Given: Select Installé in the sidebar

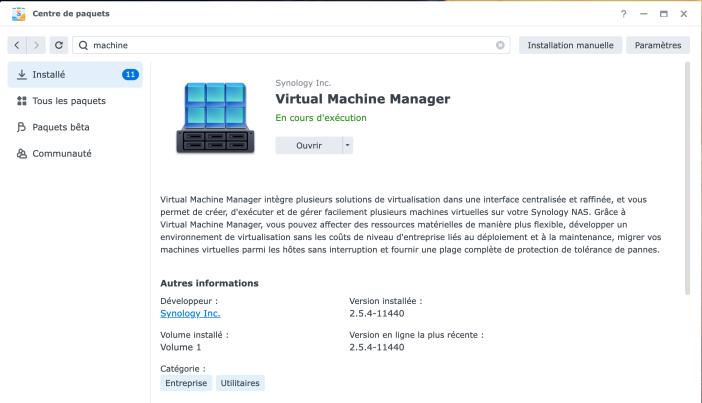Looking at the screenshot, I should (75, 75).
